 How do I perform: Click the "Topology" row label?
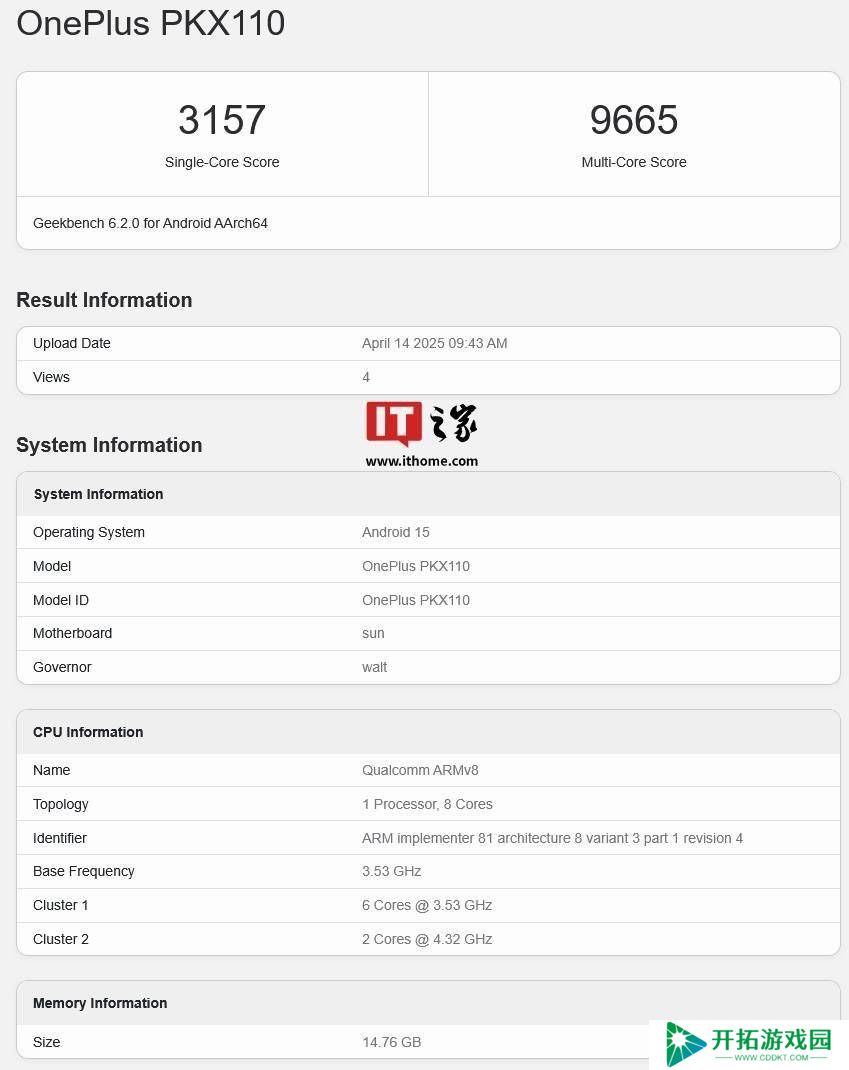61,805
